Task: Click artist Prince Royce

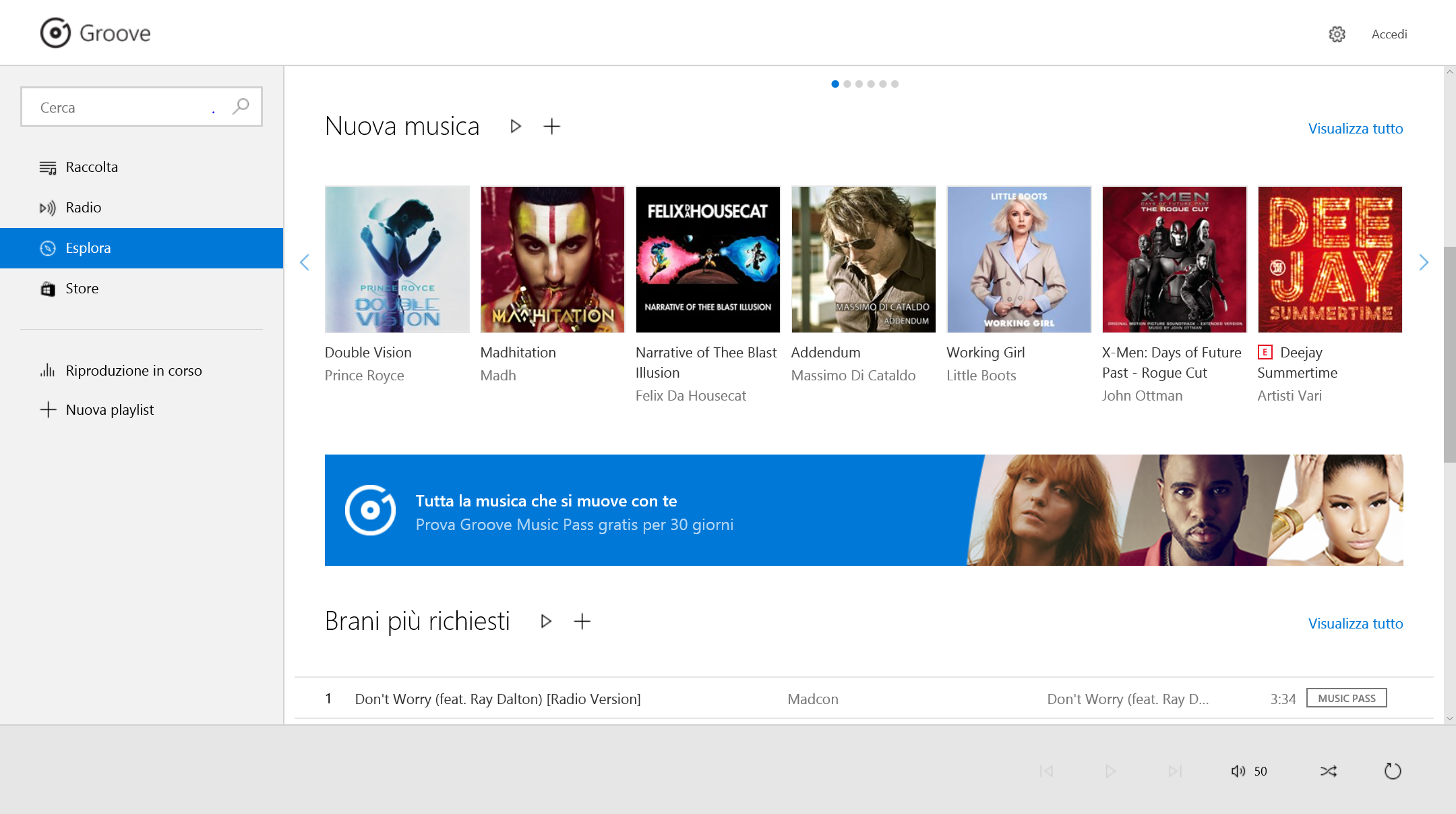Action: click(365, 376)
